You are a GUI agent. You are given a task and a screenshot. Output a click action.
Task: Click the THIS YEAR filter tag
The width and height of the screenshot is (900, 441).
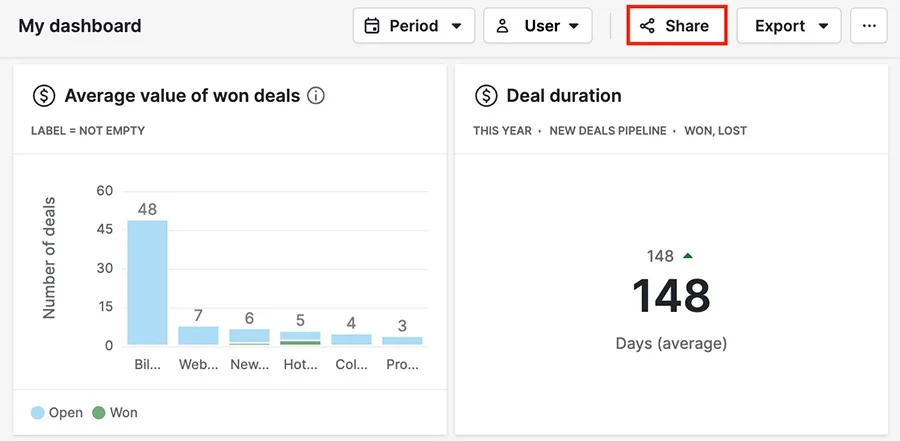click(x=502, y=131)
